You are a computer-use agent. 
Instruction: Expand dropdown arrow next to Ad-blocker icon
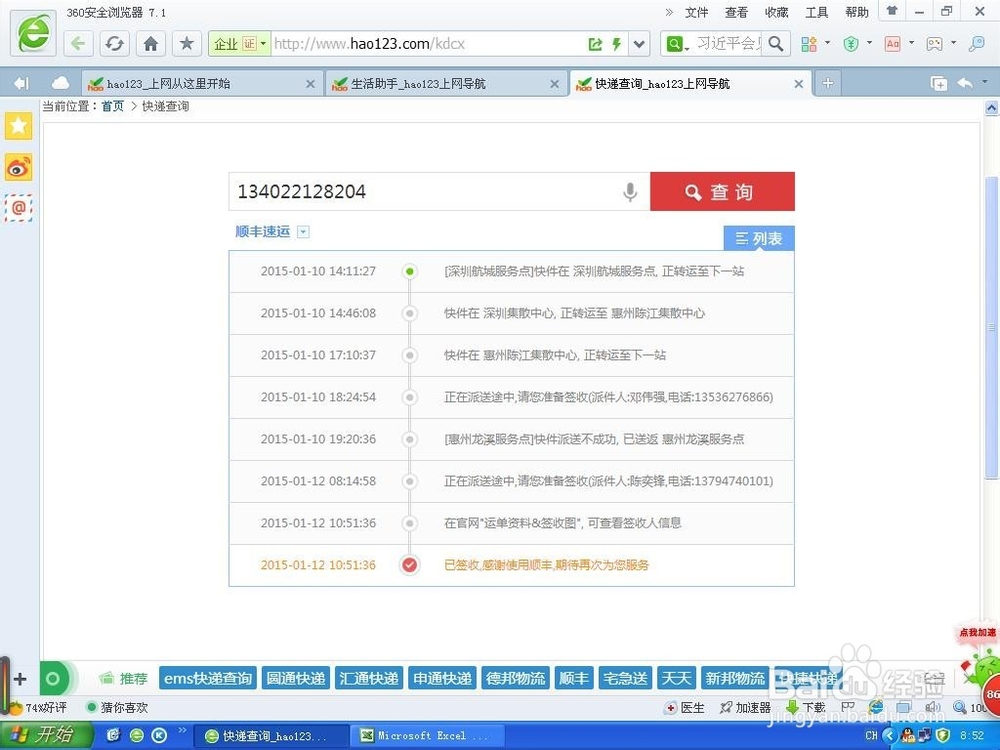(911, 43)
